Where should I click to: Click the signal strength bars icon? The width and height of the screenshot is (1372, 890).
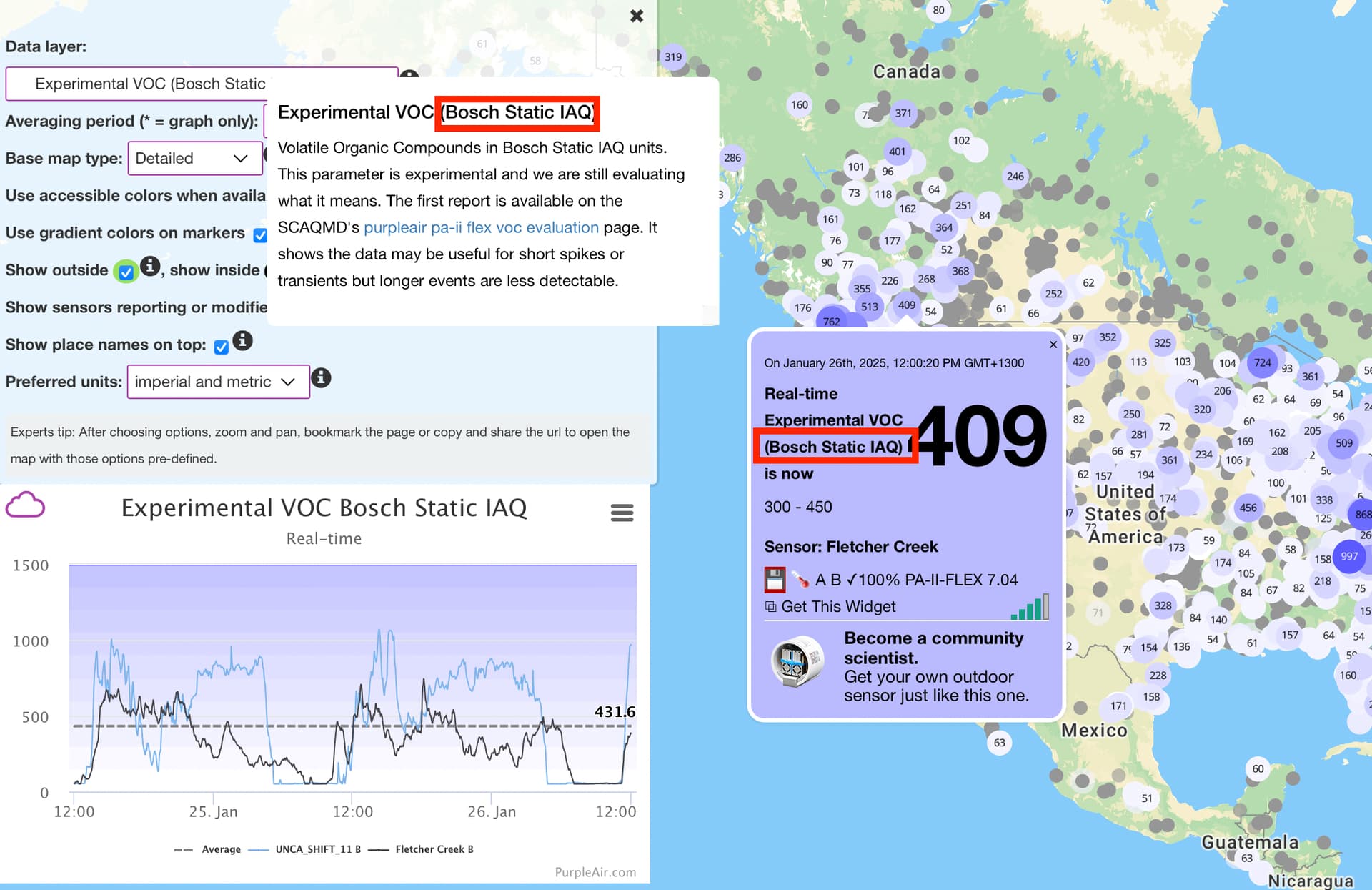1030,607
